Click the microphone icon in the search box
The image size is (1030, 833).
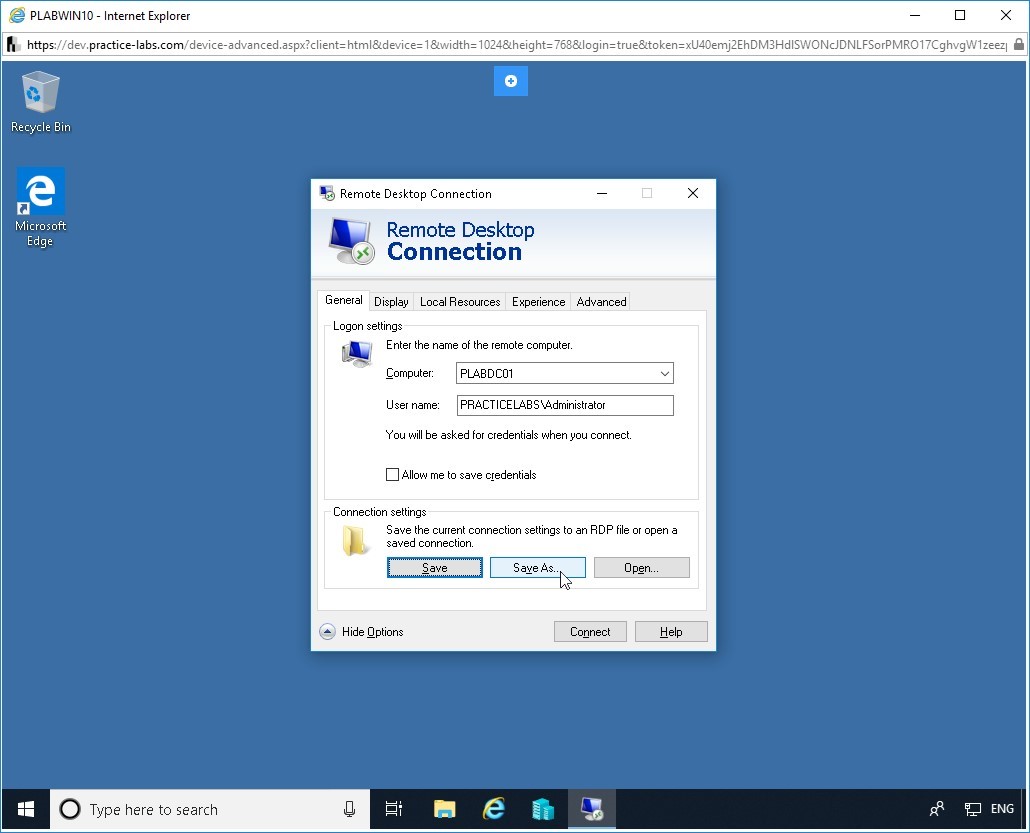349,809
